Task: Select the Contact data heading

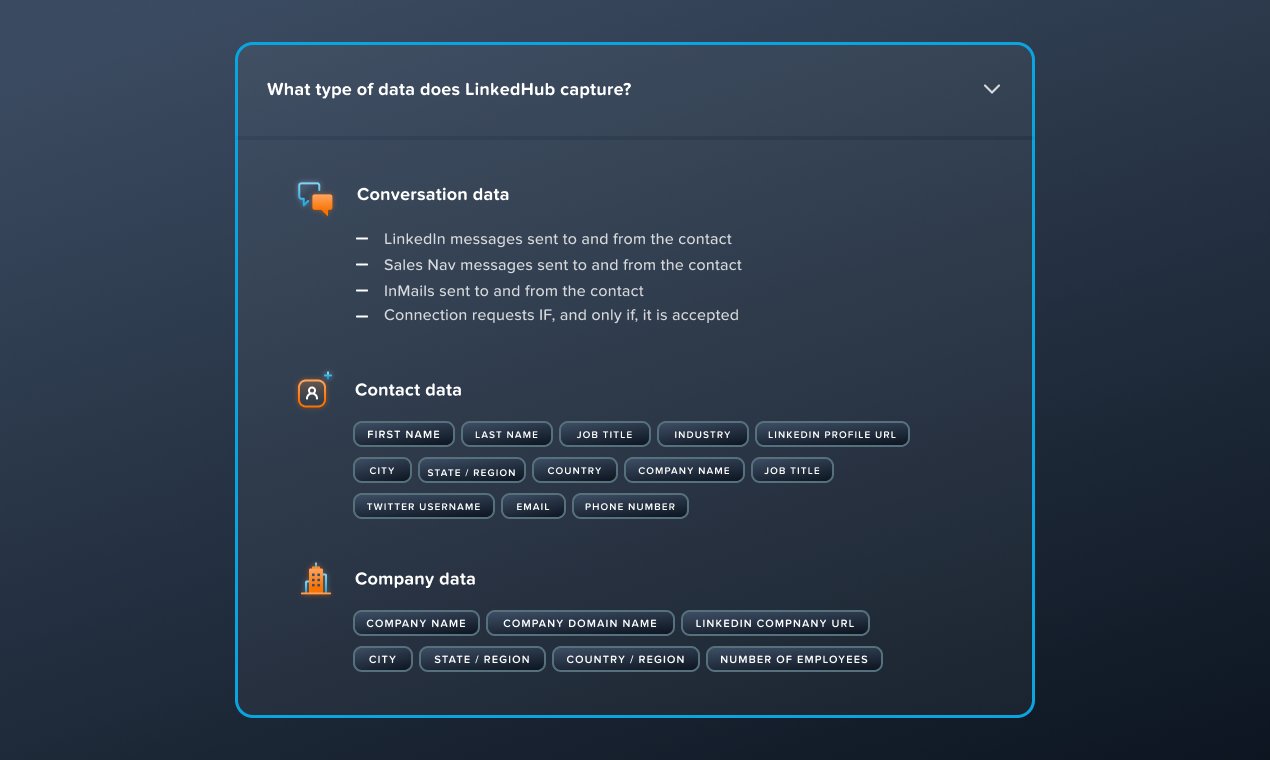Action: tap(408, 390)
